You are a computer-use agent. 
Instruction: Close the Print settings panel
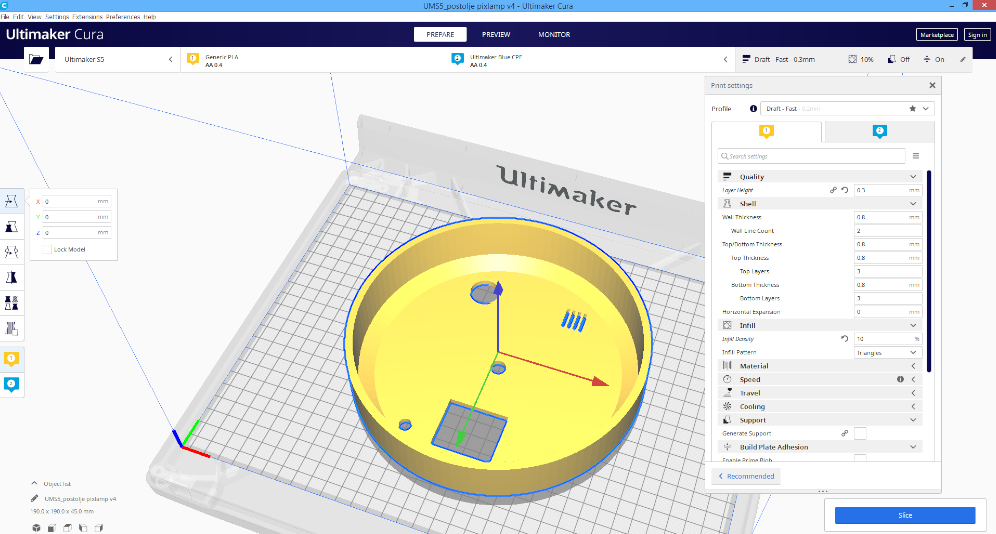[932, 85]
